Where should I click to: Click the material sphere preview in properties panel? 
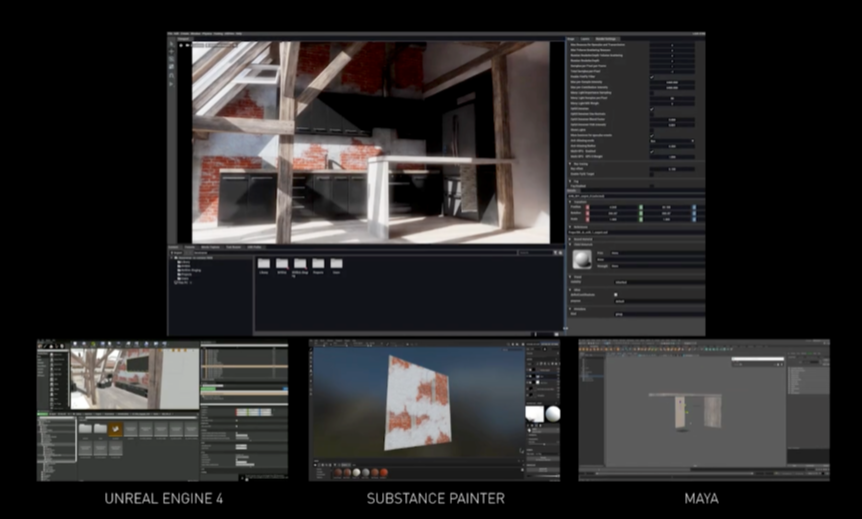[582, 260]
